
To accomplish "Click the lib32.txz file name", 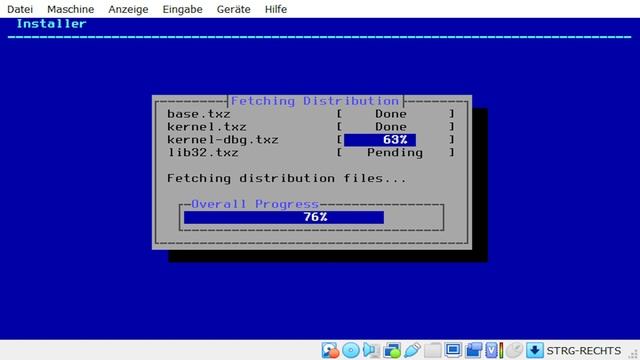I will click(203, 153).
